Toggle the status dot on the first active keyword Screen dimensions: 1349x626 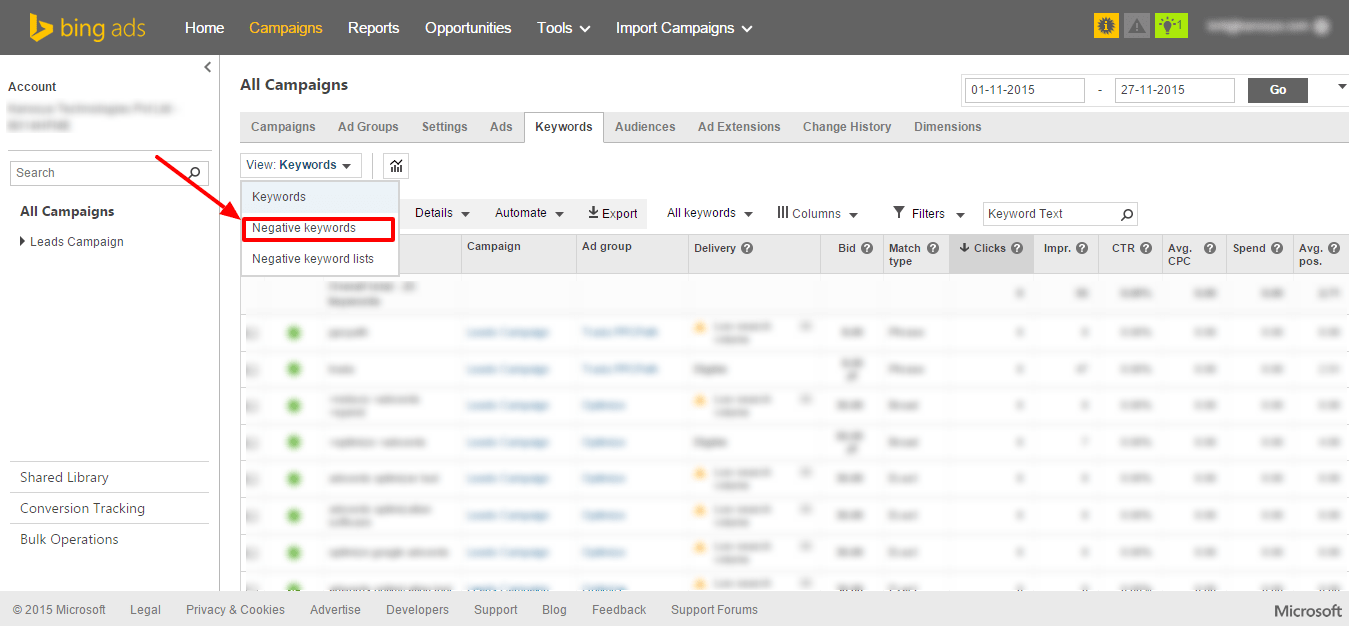pos(293,331)
